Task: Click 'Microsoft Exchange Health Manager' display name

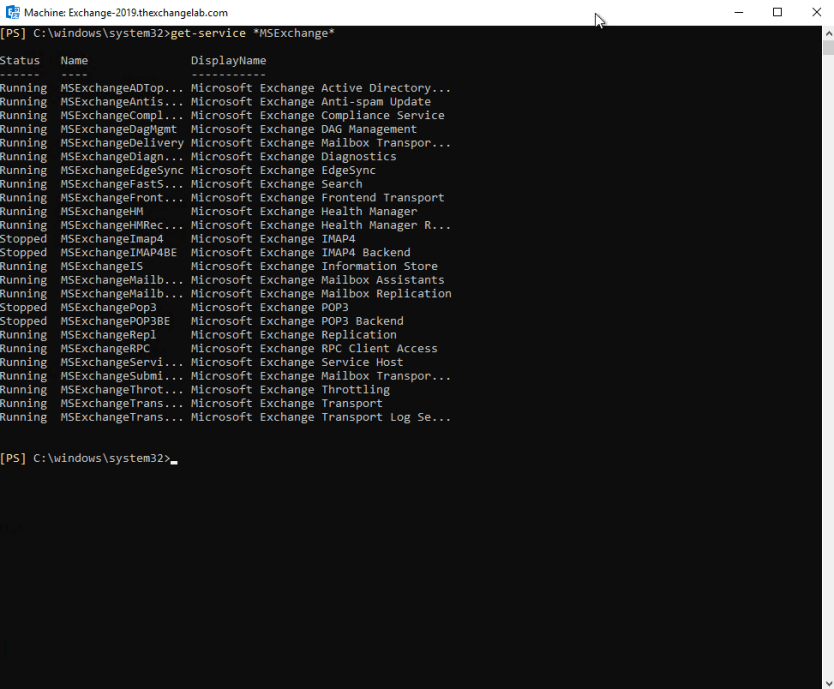Action: [304, 212]
